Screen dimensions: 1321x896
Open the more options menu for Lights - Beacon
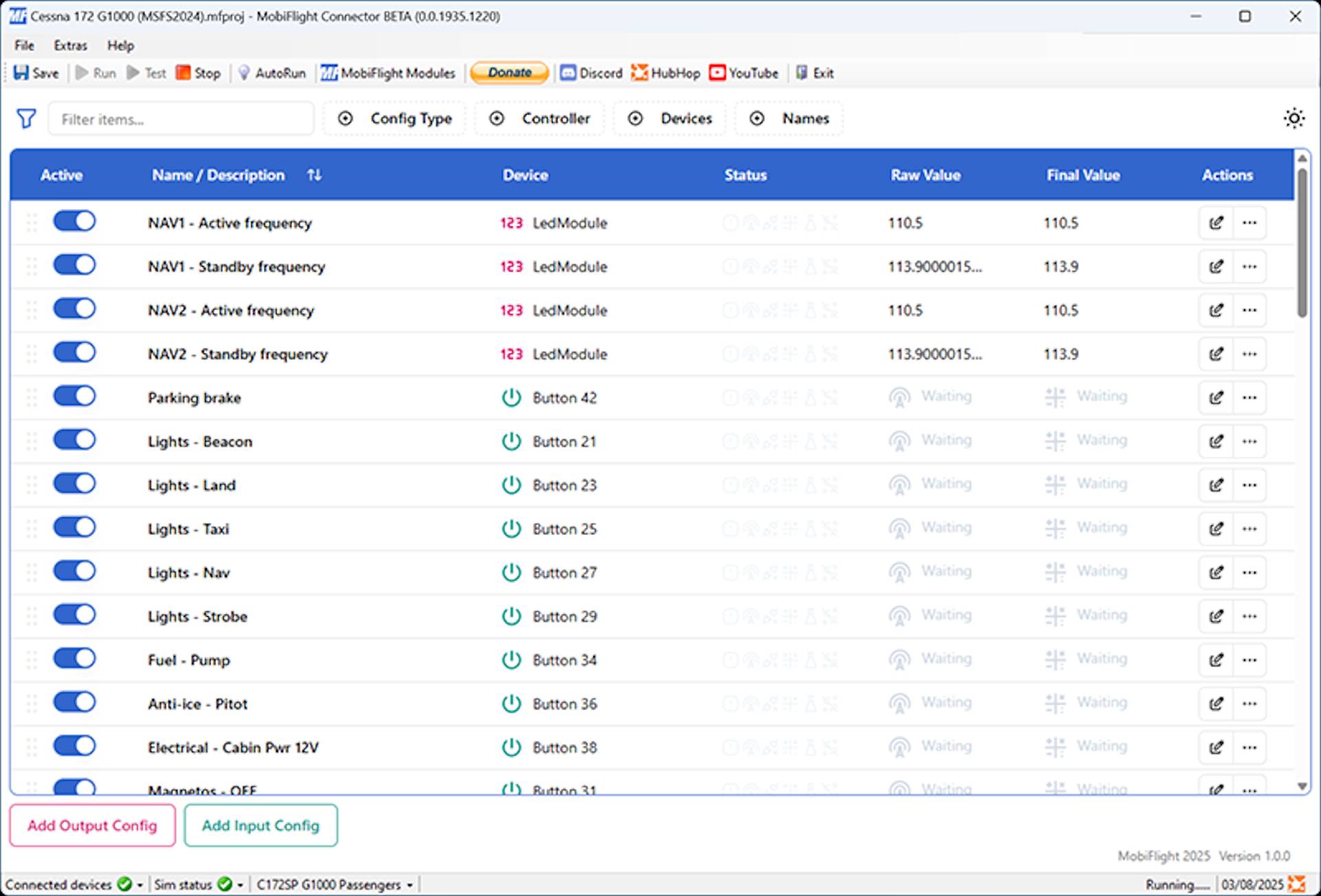[1249, 441]
